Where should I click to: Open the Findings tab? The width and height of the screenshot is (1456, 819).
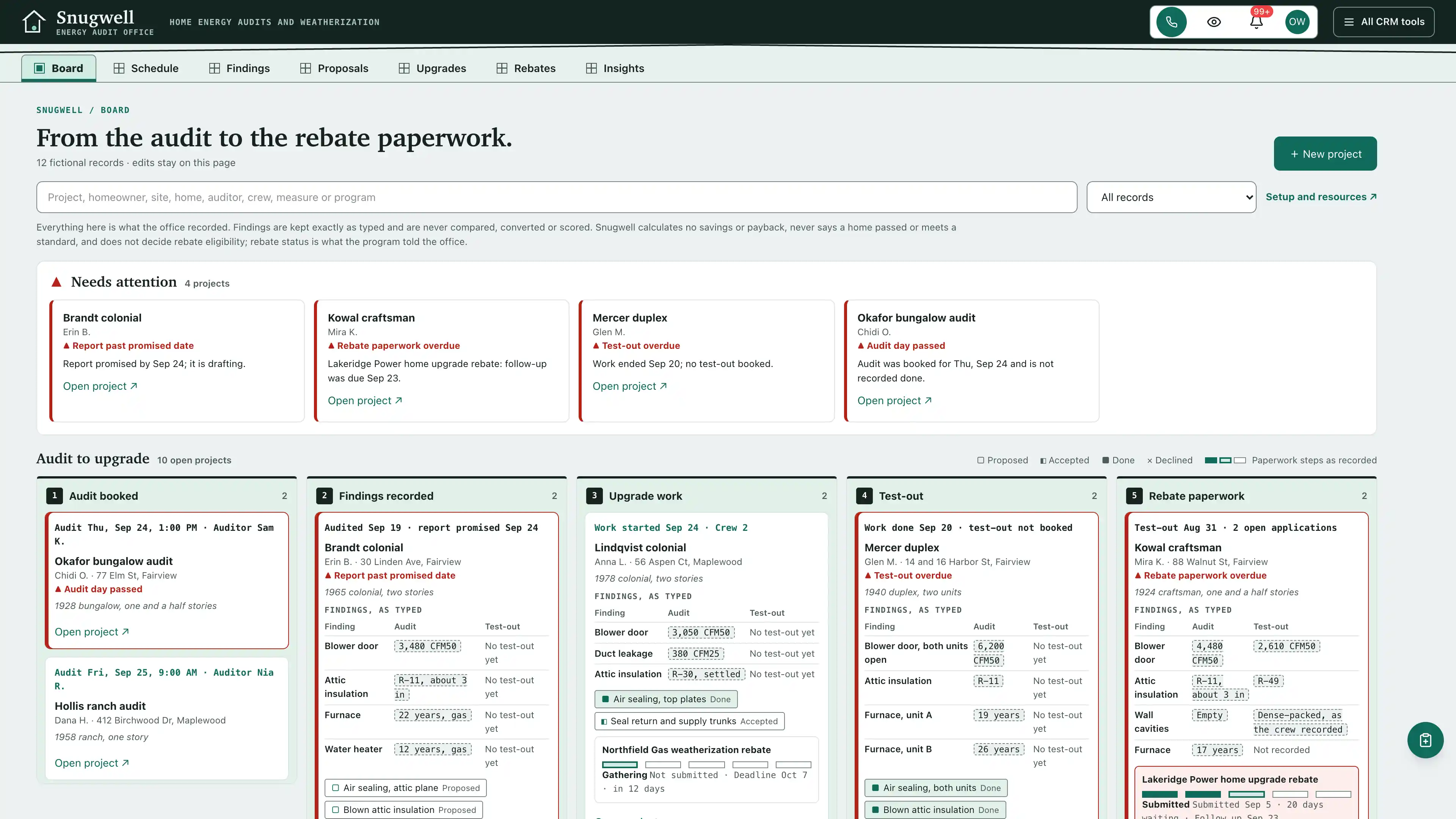tap(239, 68)
